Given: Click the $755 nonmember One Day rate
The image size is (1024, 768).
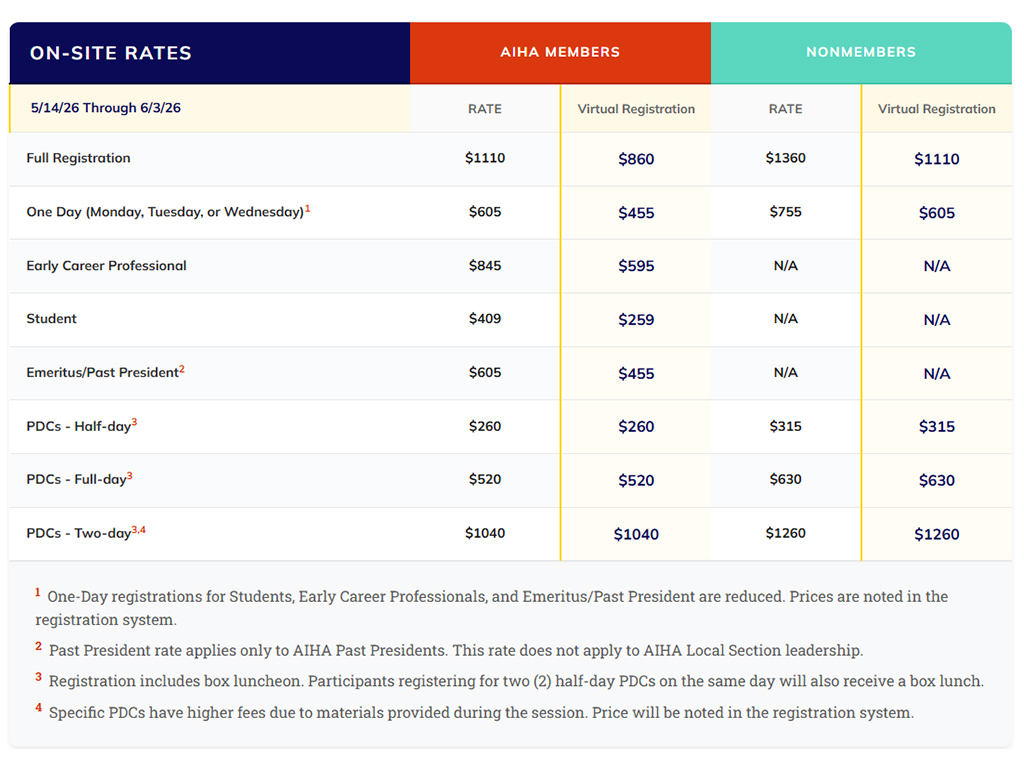Looking at the screenshot, I should [786, 212].
